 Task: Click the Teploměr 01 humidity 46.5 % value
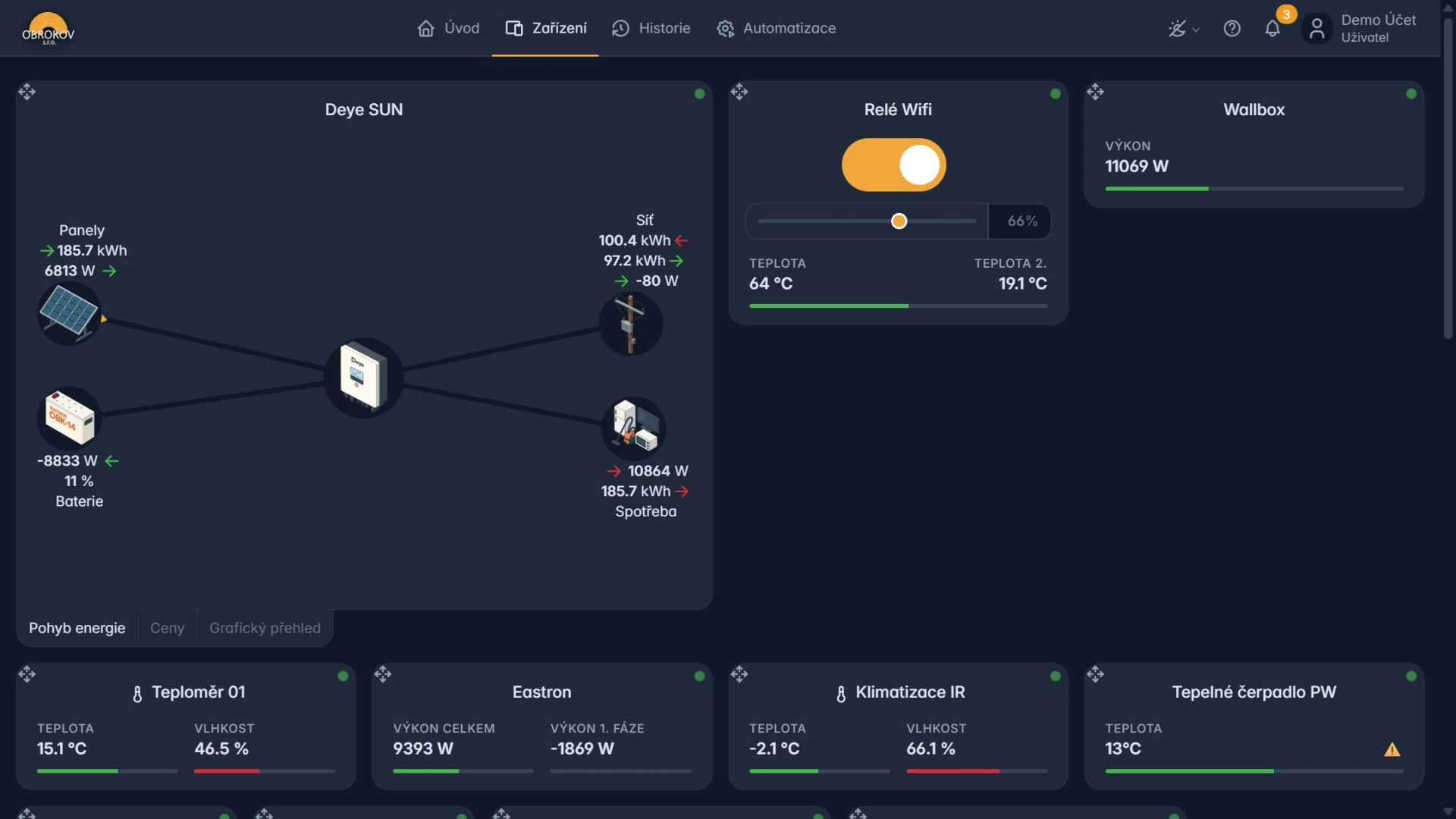pos(221,748)
